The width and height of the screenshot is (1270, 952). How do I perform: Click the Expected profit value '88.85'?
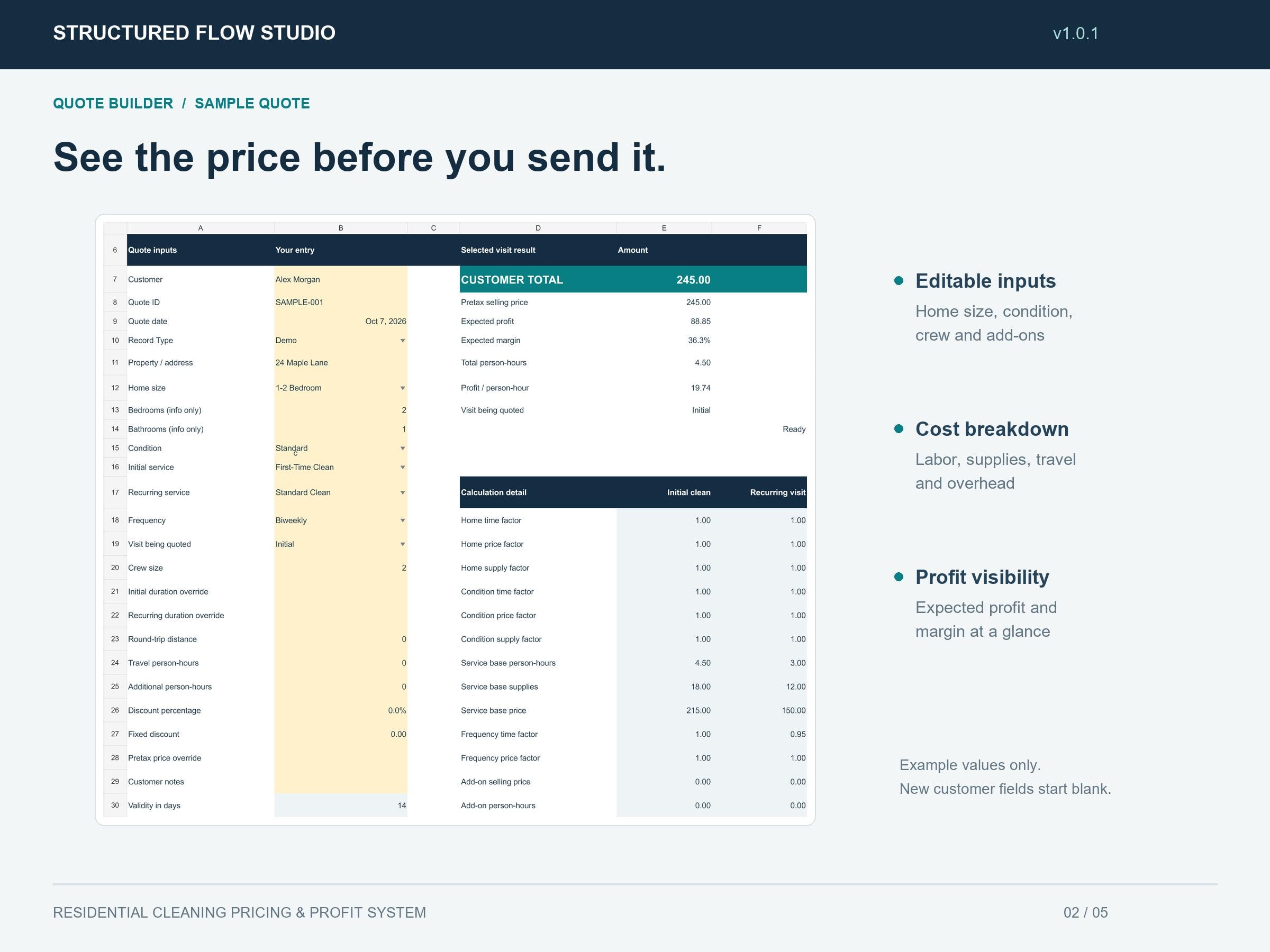pos(701,322)
